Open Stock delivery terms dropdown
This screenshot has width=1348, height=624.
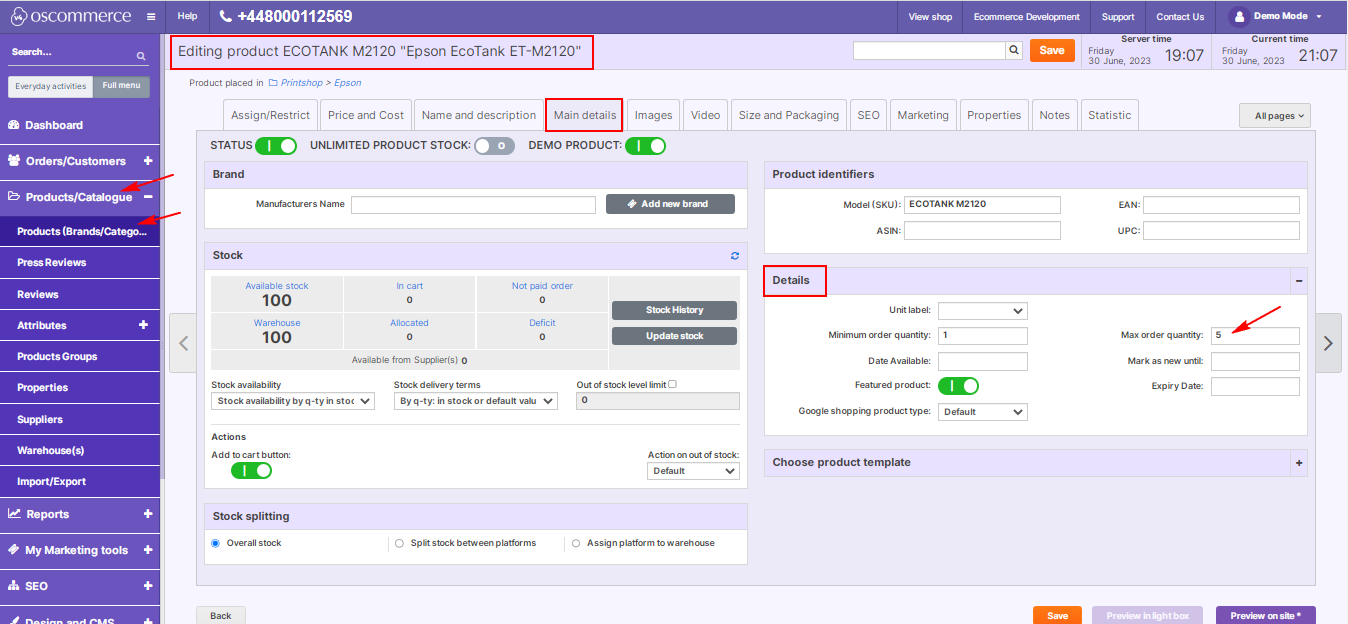point(476,401)
